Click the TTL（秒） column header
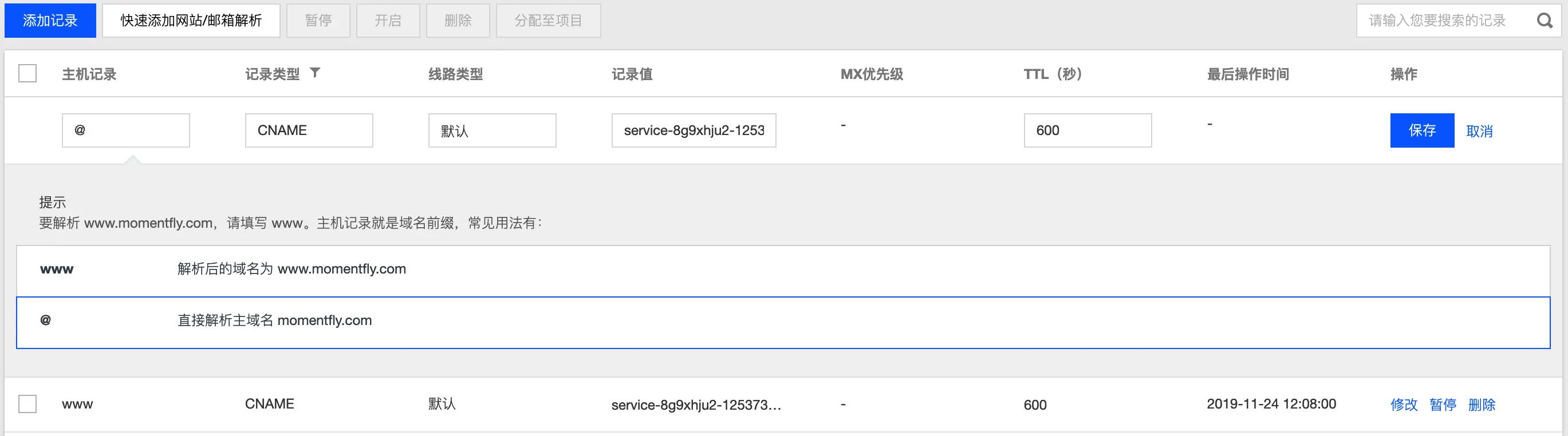Viewport: 1568px width, 436px height. [1054, 74]
